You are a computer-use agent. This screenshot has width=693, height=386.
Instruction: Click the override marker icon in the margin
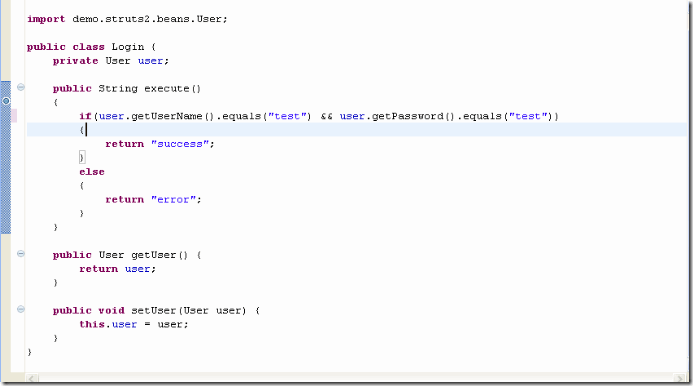(x=6, y=101)
